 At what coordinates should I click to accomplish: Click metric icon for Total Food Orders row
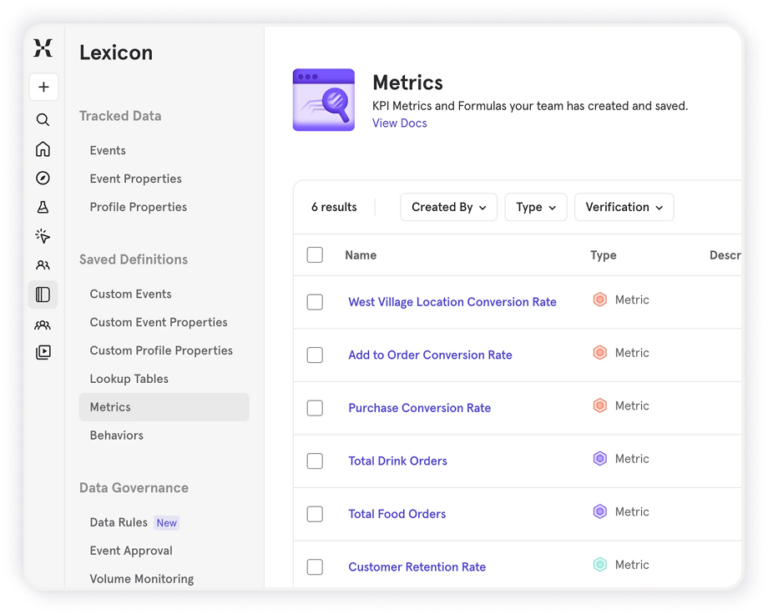click(x=600, y=512)
